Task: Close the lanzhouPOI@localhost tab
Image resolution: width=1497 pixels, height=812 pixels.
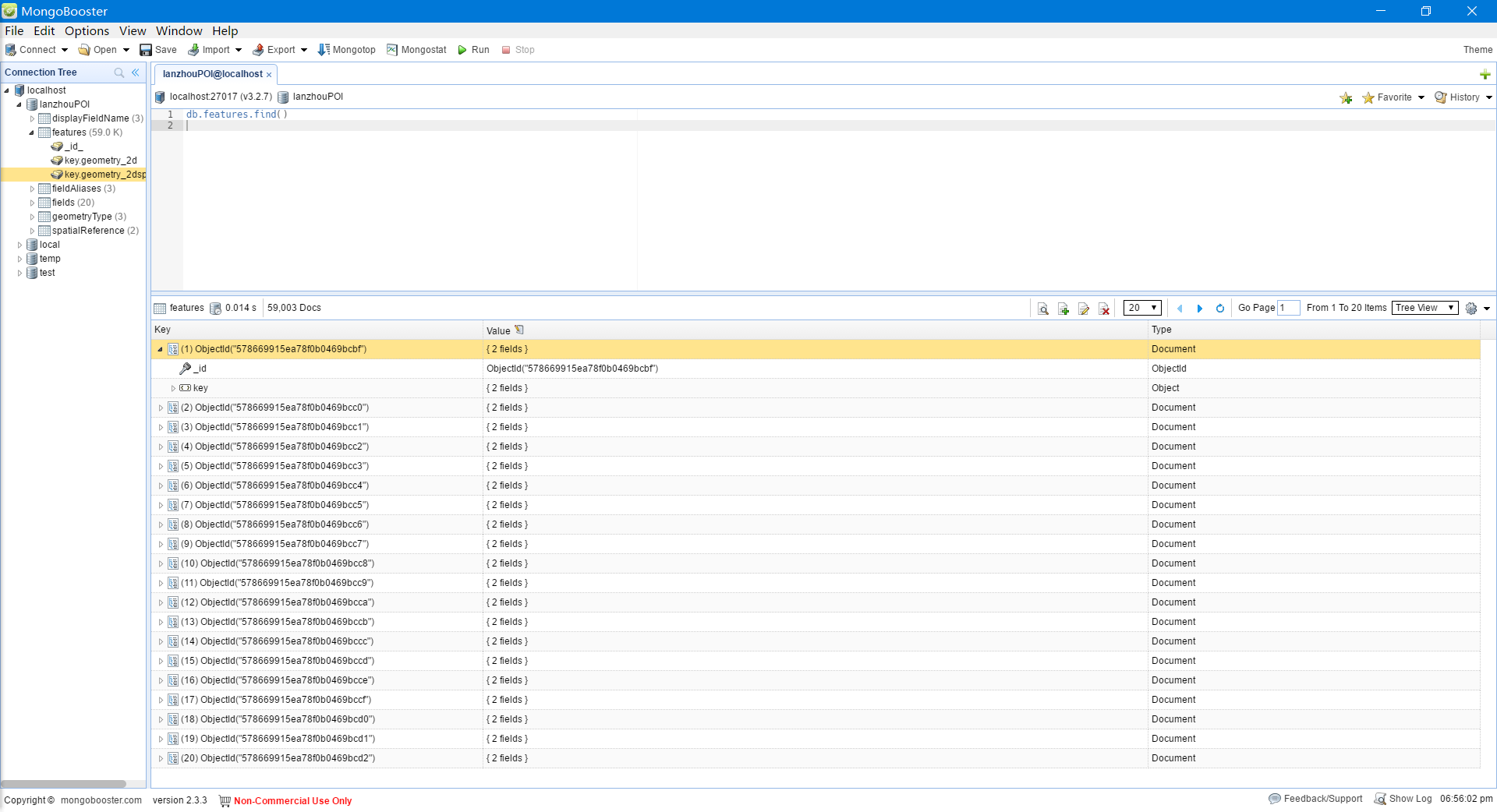Action: tap(269, 75)
